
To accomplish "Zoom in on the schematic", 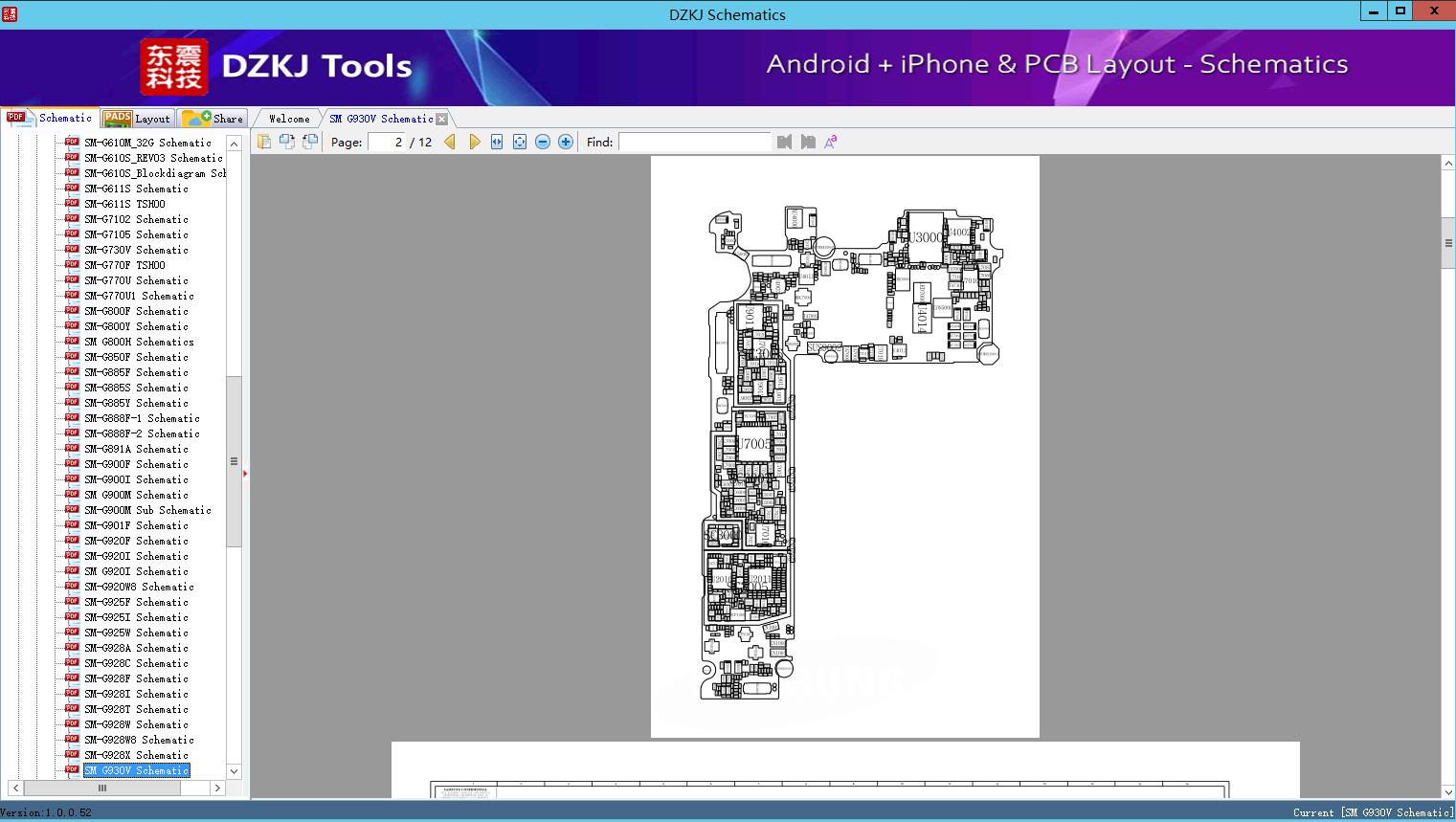I will pyautogui.click(x=566, y=142).
